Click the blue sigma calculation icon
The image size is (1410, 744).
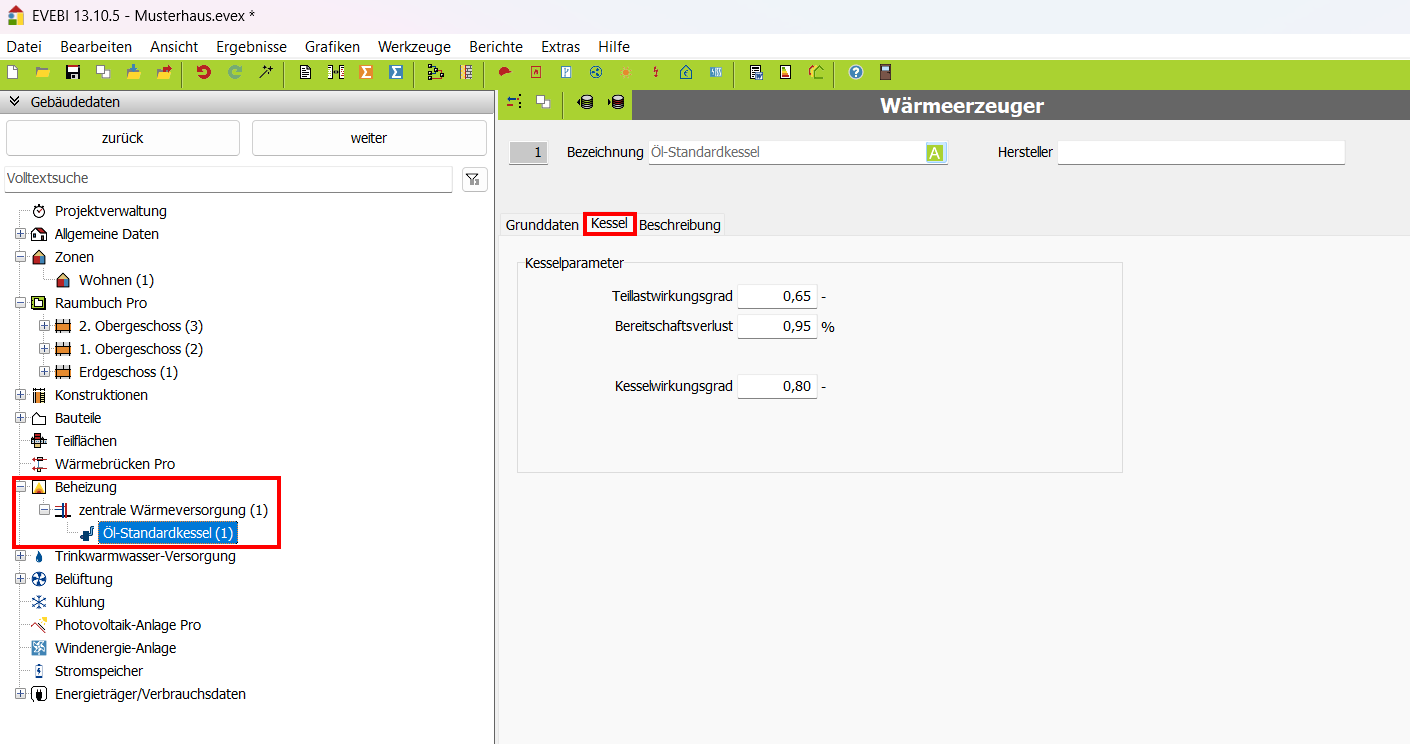click(396, 72)
